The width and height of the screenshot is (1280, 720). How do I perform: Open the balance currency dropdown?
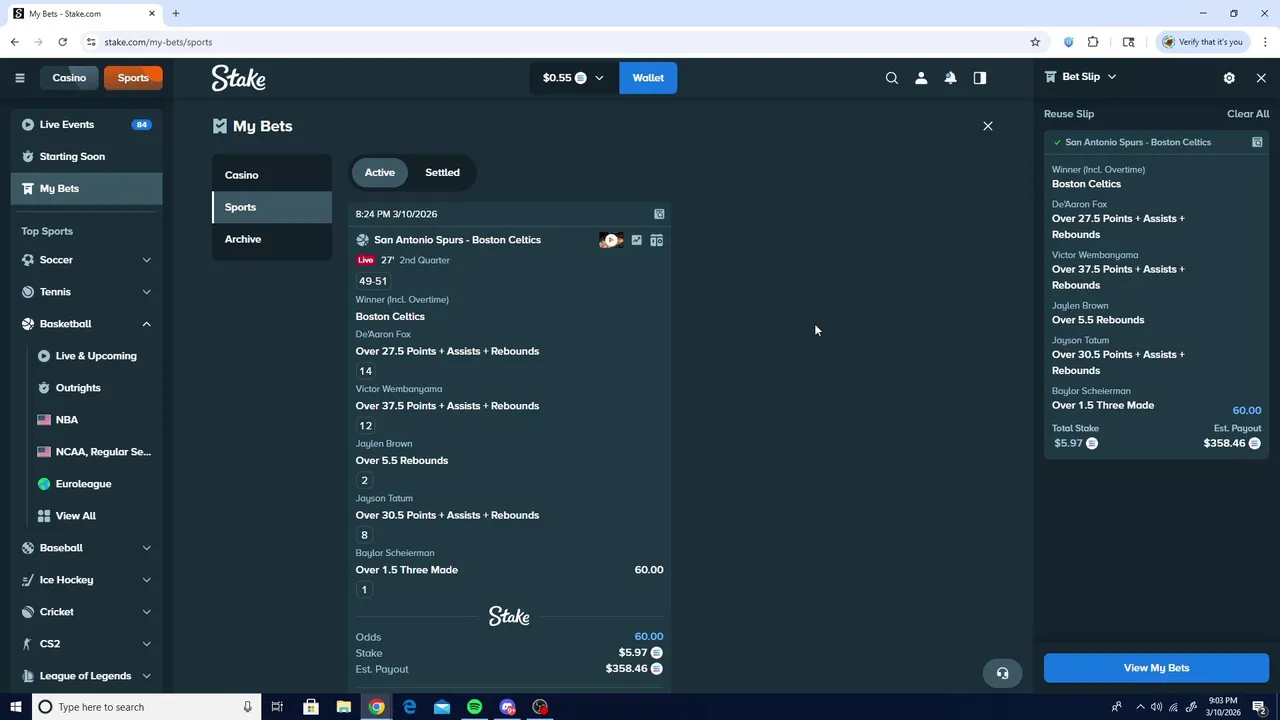573,78
